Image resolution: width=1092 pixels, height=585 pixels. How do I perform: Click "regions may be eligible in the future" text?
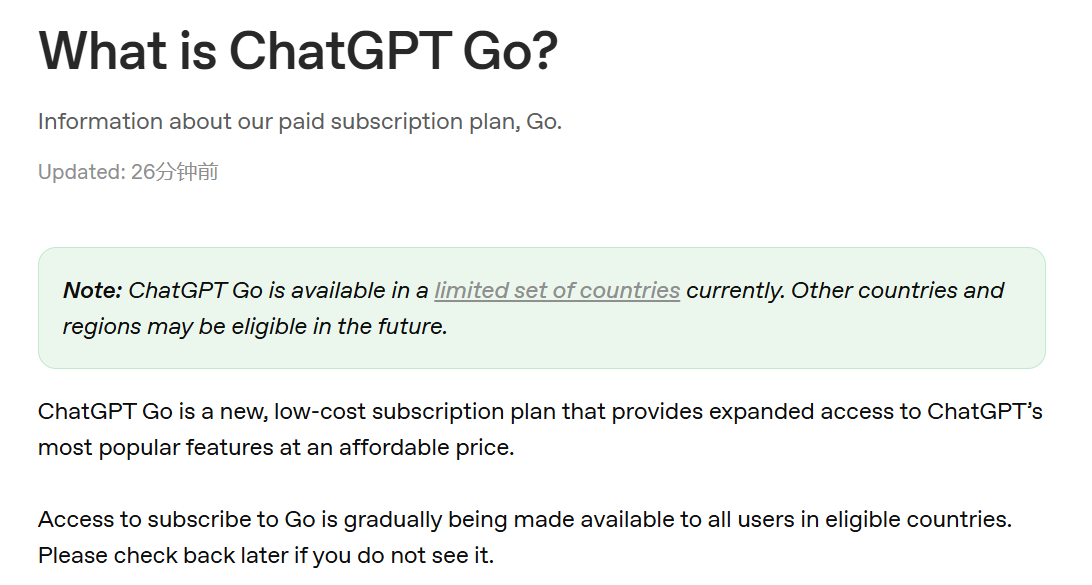(x=254, y=327)
